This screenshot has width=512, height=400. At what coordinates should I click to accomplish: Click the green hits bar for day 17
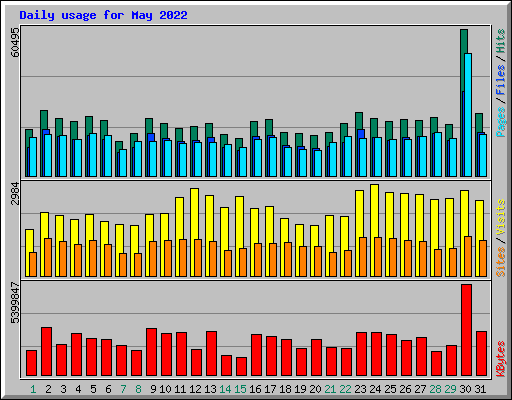pos(269,127)
